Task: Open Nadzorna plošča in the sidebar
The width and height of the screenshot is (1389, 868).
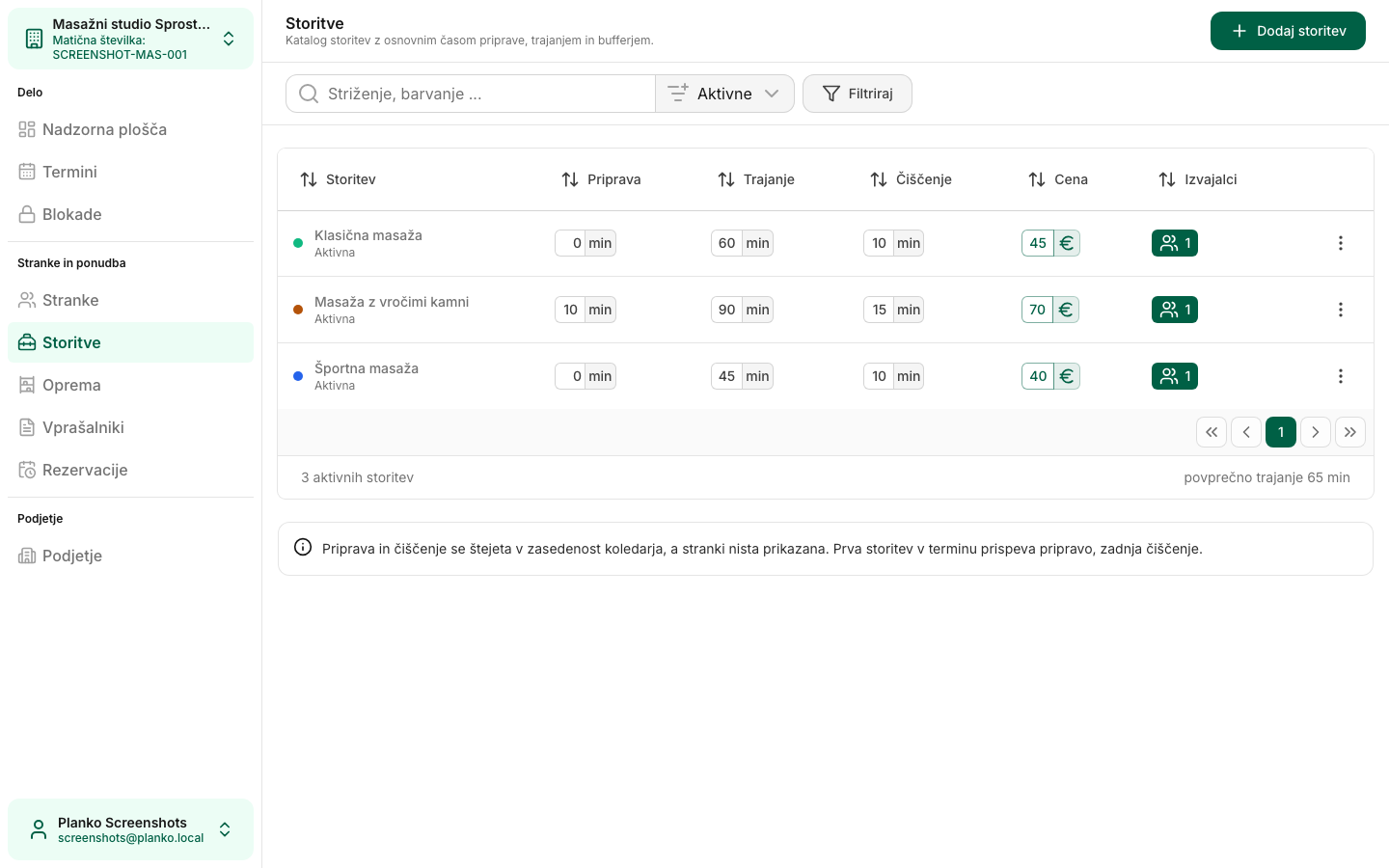Action: [x=130, y=129]
